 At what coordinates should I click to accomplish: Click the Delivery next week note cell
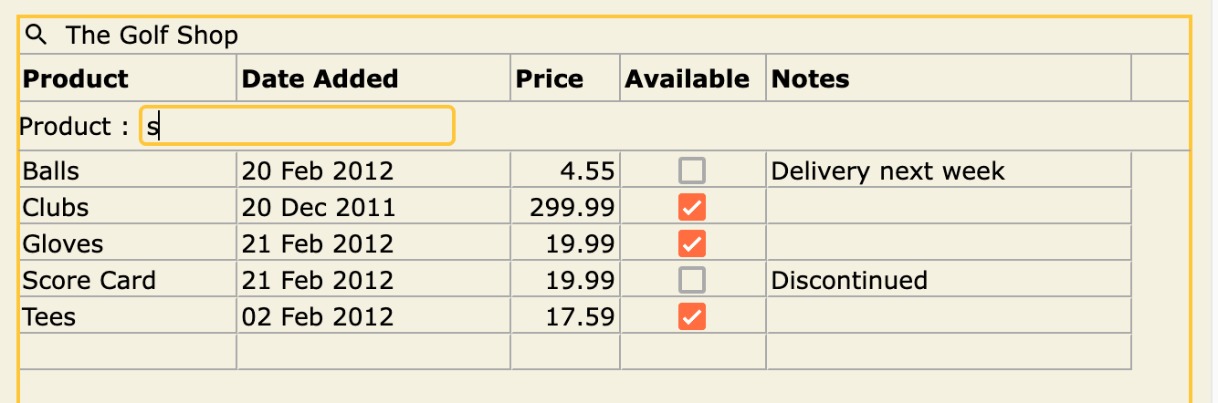pyautogui.click(x=949, y=171)
